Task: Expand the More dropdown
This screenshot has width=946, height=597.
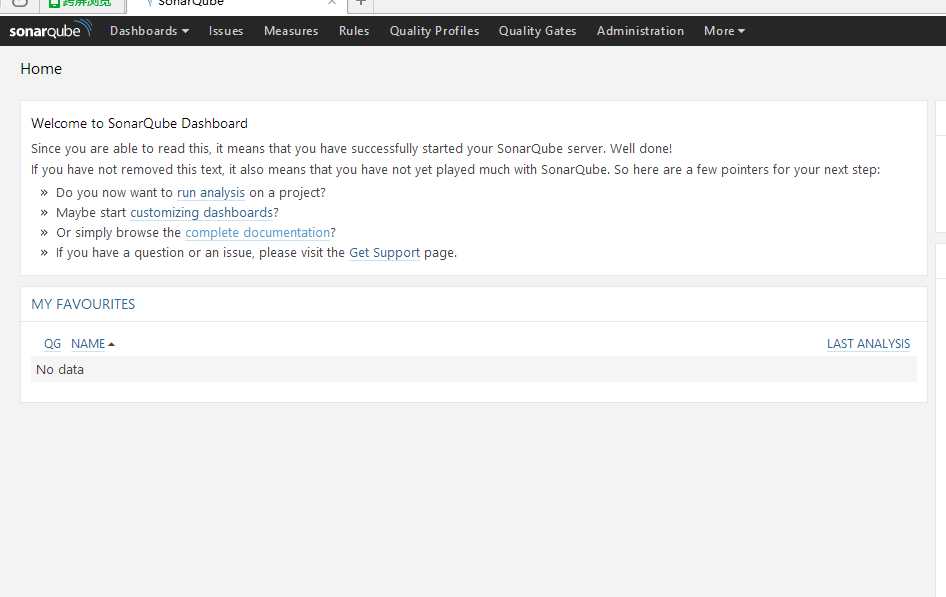Action: (x=724, y=31)
